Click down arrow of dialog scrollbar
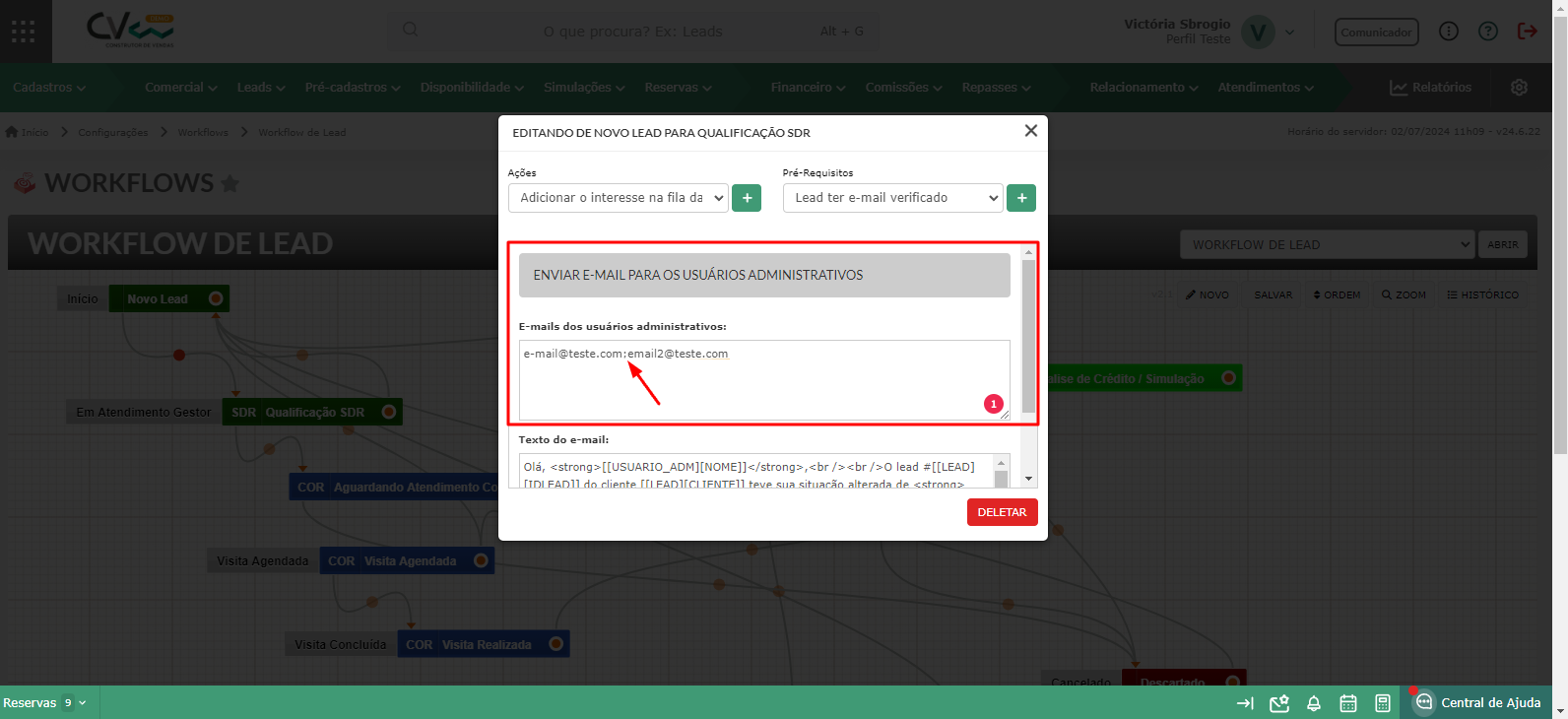The height and width of the screenshot is (719, 1568). pos(1028,479)
